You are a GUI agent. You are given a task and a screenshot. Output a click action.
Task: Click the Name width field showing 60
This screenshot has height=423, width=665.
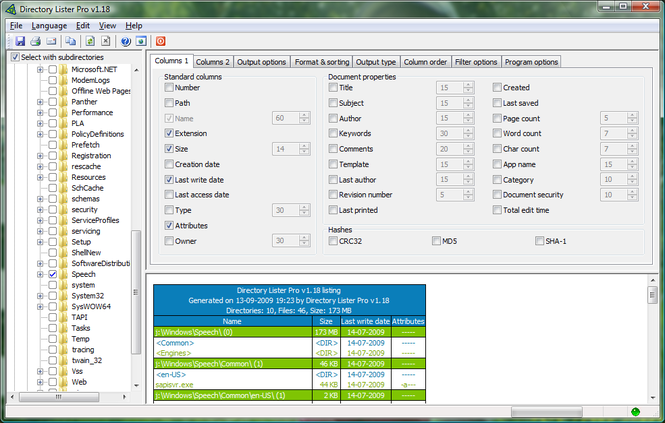[x=286, y=118]
